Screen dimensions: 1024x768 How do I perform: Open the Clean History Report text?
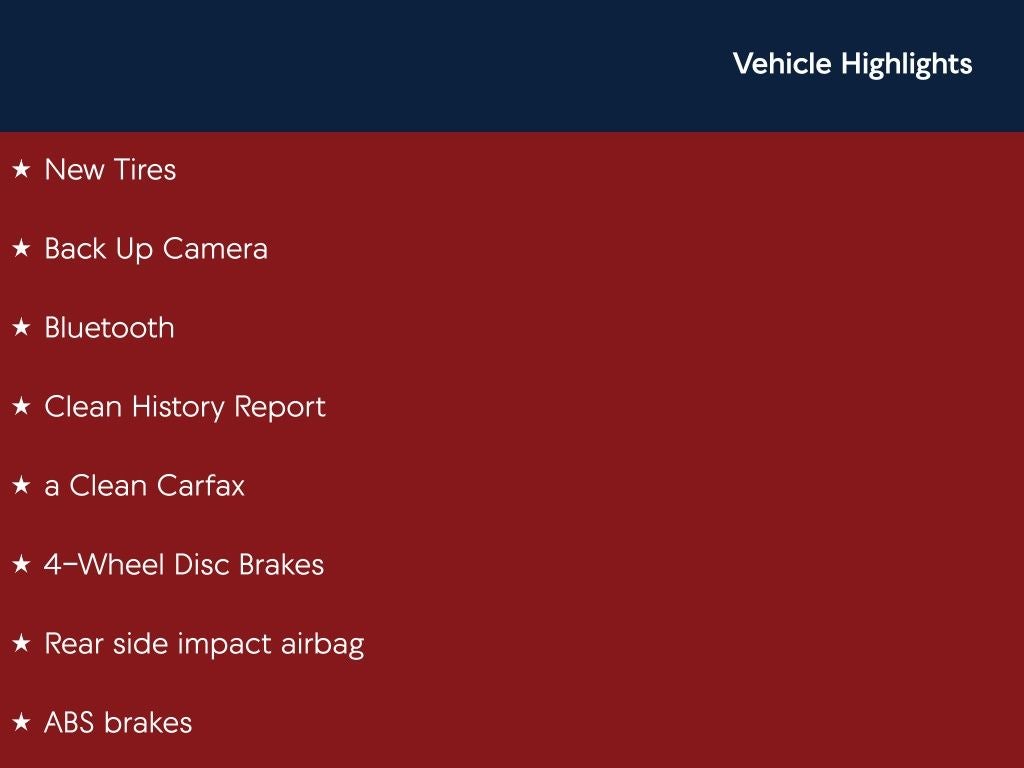[185, 407]
